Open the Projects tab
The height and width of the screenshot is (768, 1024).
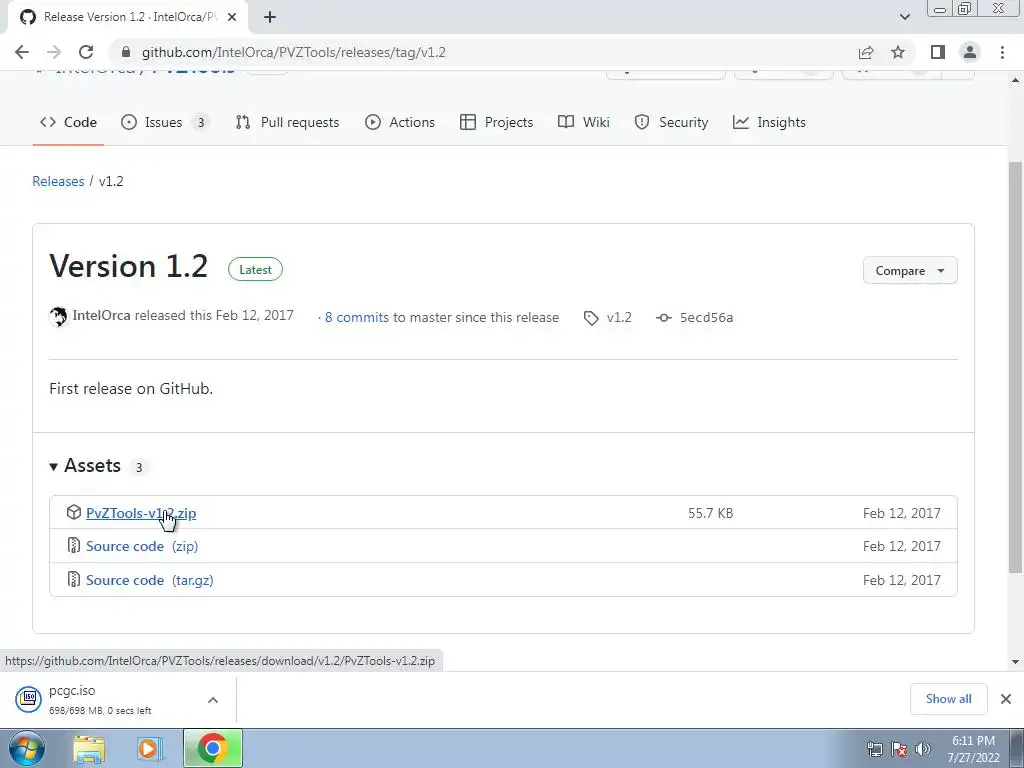pyautogui.click(x=496, y=122)
